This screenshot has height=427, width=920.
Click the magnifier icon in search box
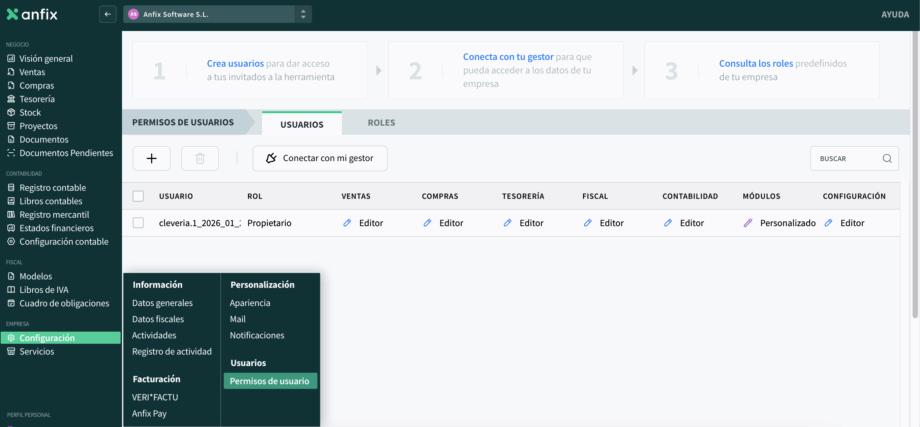(887, 158)
